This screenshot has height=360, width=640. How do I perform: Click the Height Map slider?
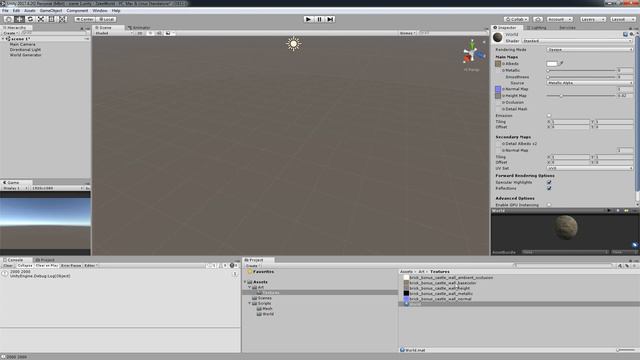pyautogui.click(x=581, y=96)
